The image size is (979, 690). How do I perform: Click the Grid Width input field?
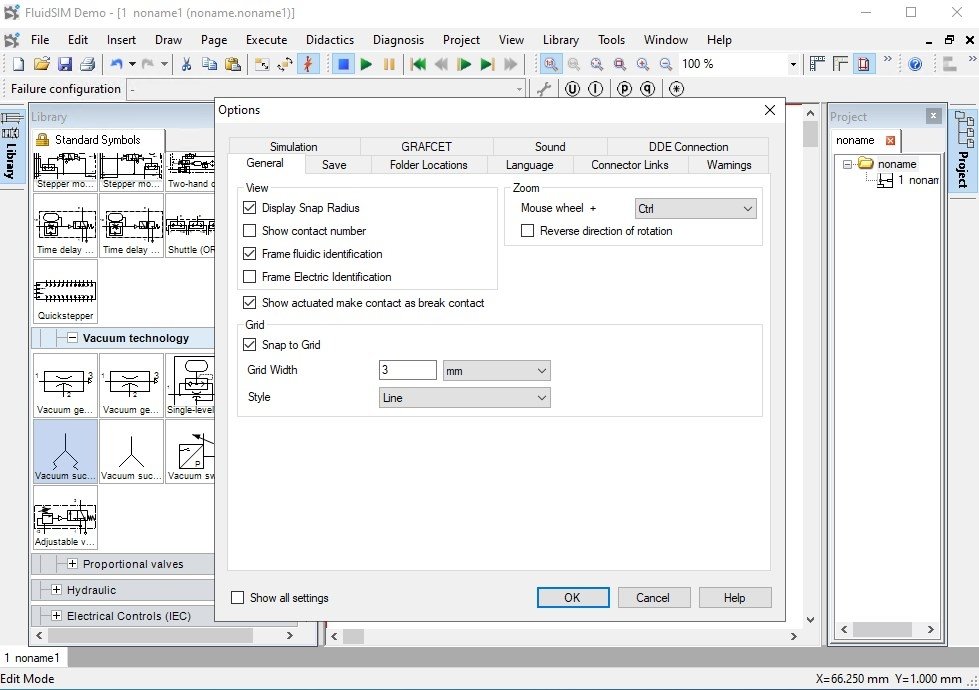tap(408, 370)
